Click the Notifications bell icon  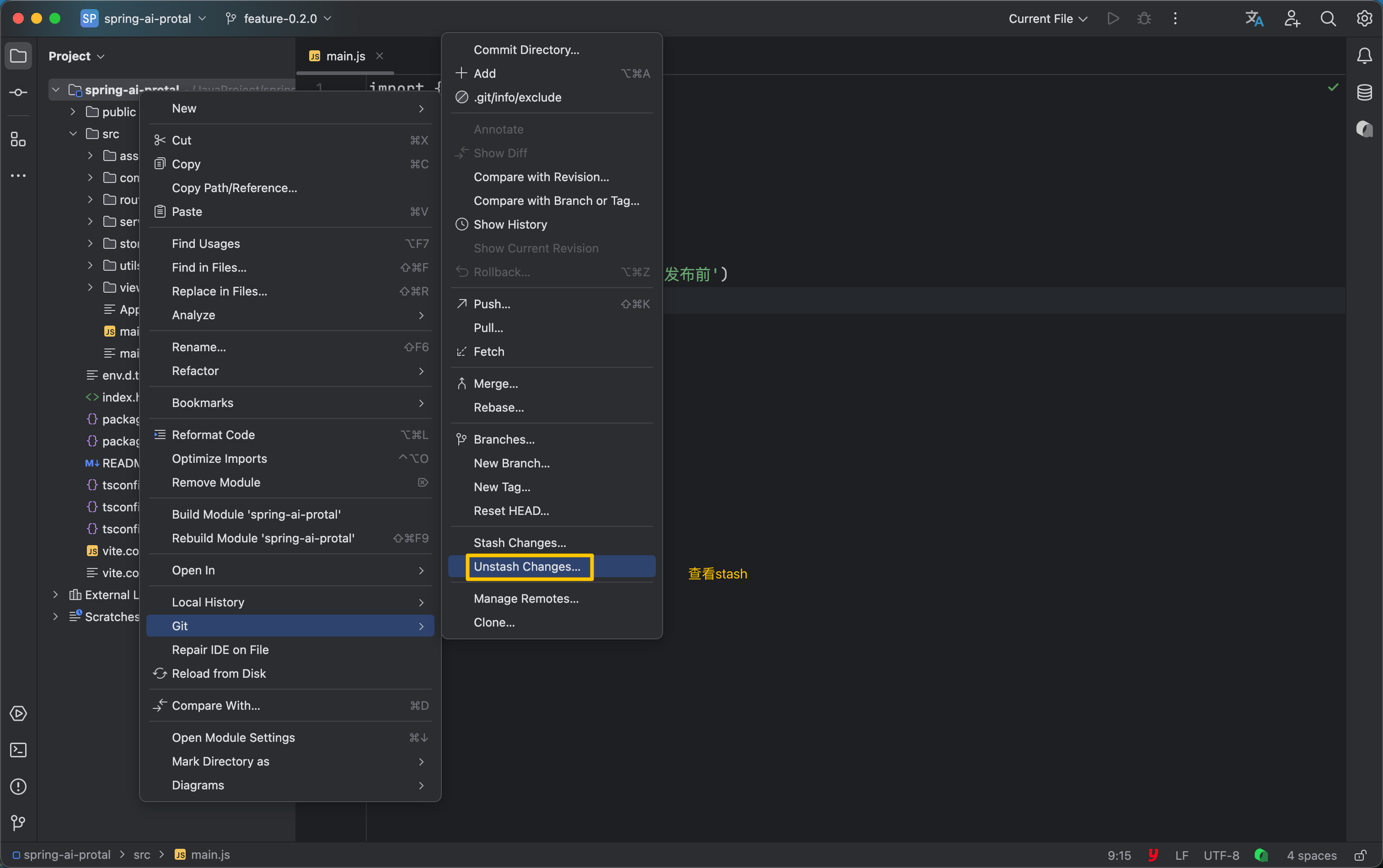click(1364, 56)
